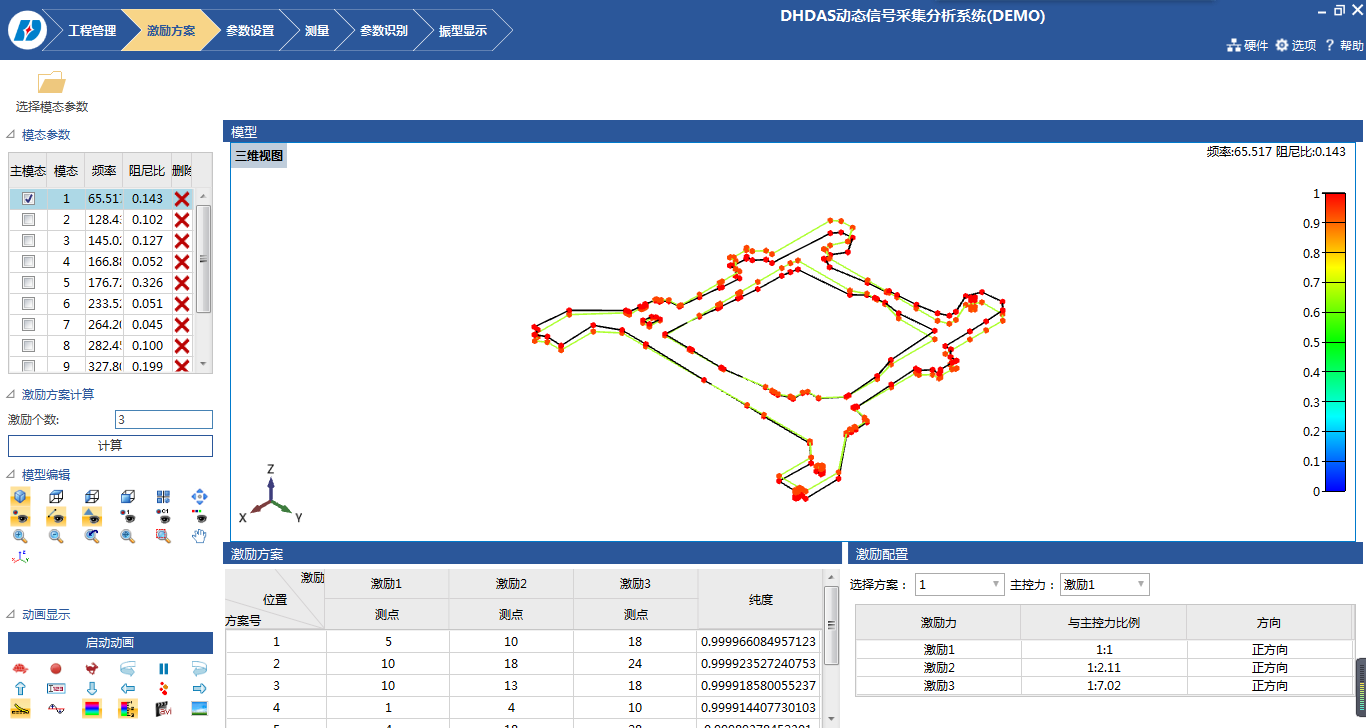This screenshot has height=728, width=1366.
Task: Check the main mode checkbox for mode 6
Action: point(28,304)
